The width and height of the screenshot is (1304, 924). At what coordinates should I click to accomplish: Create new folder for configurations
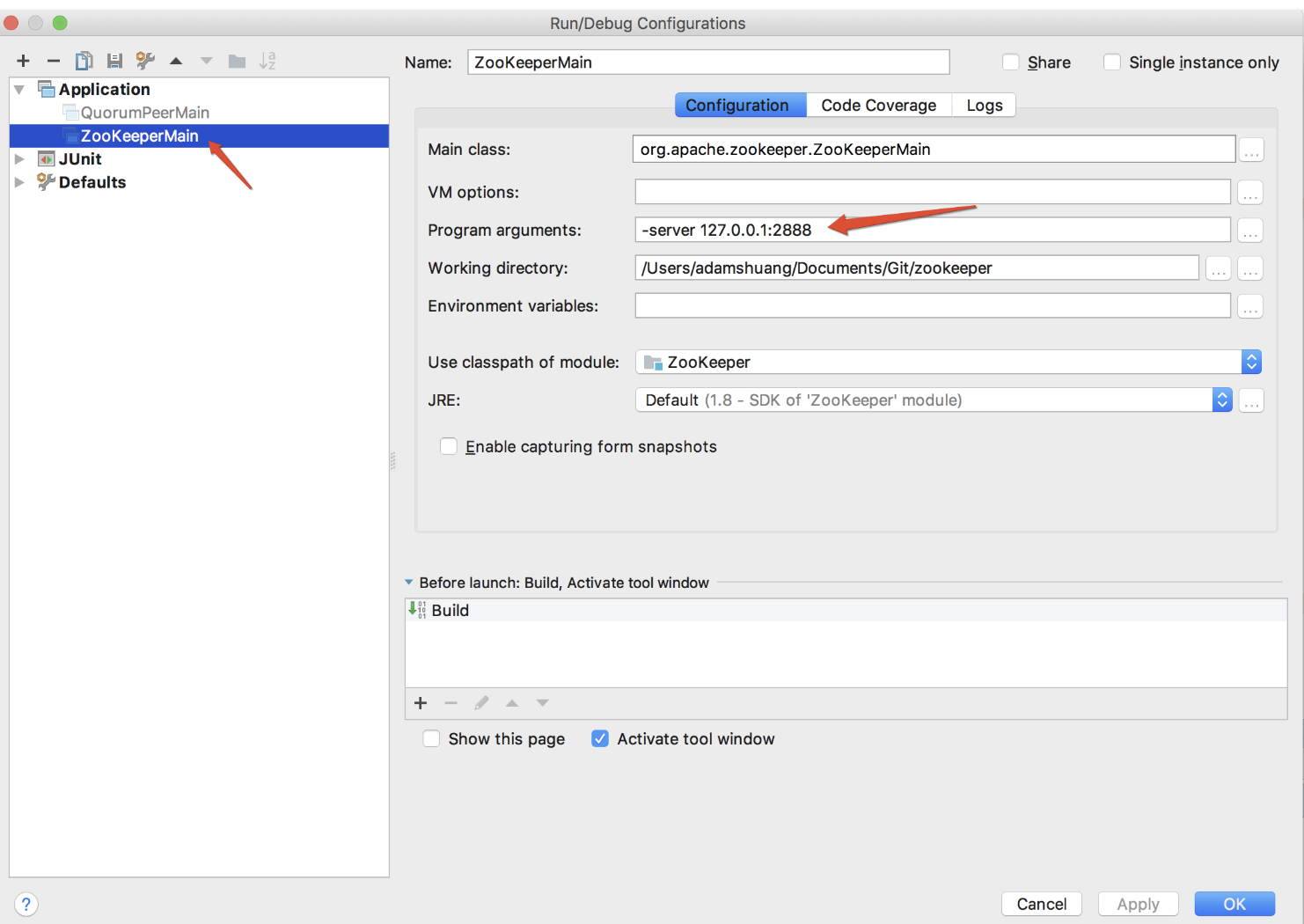(237, 61)
